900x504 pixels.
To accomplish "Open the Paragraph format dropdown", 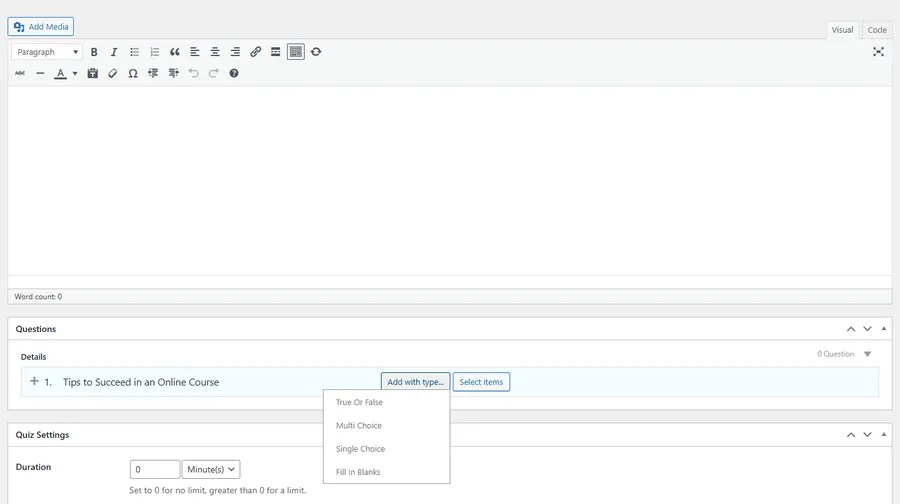I will tap(47, 52).
